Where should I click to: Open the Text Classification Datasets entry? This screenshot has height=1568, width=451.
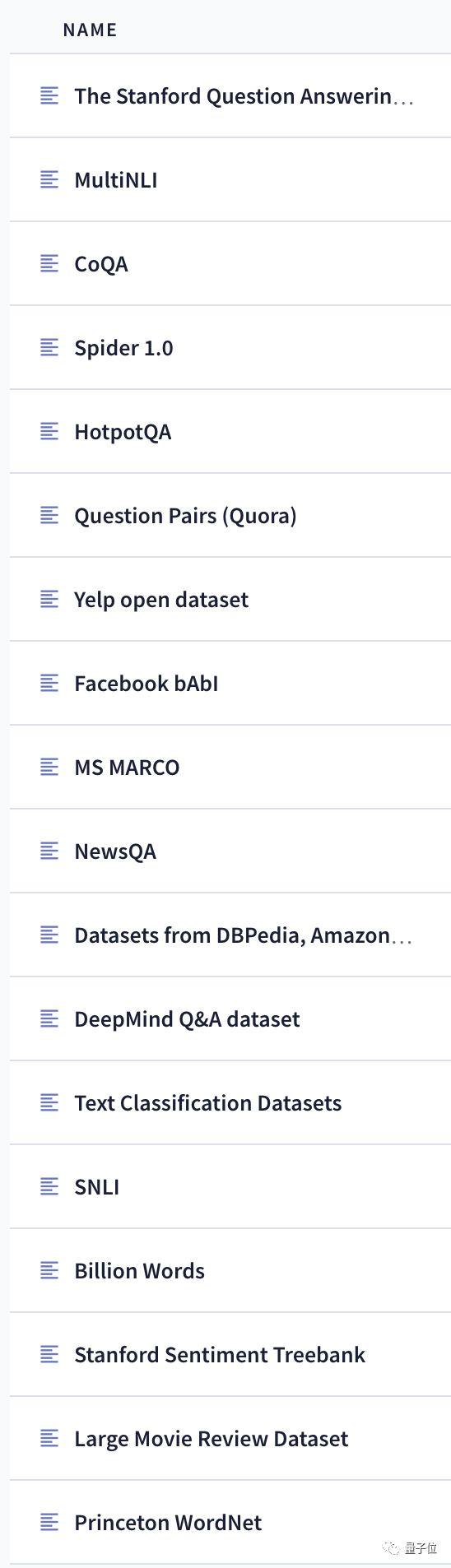point(230,1103)
